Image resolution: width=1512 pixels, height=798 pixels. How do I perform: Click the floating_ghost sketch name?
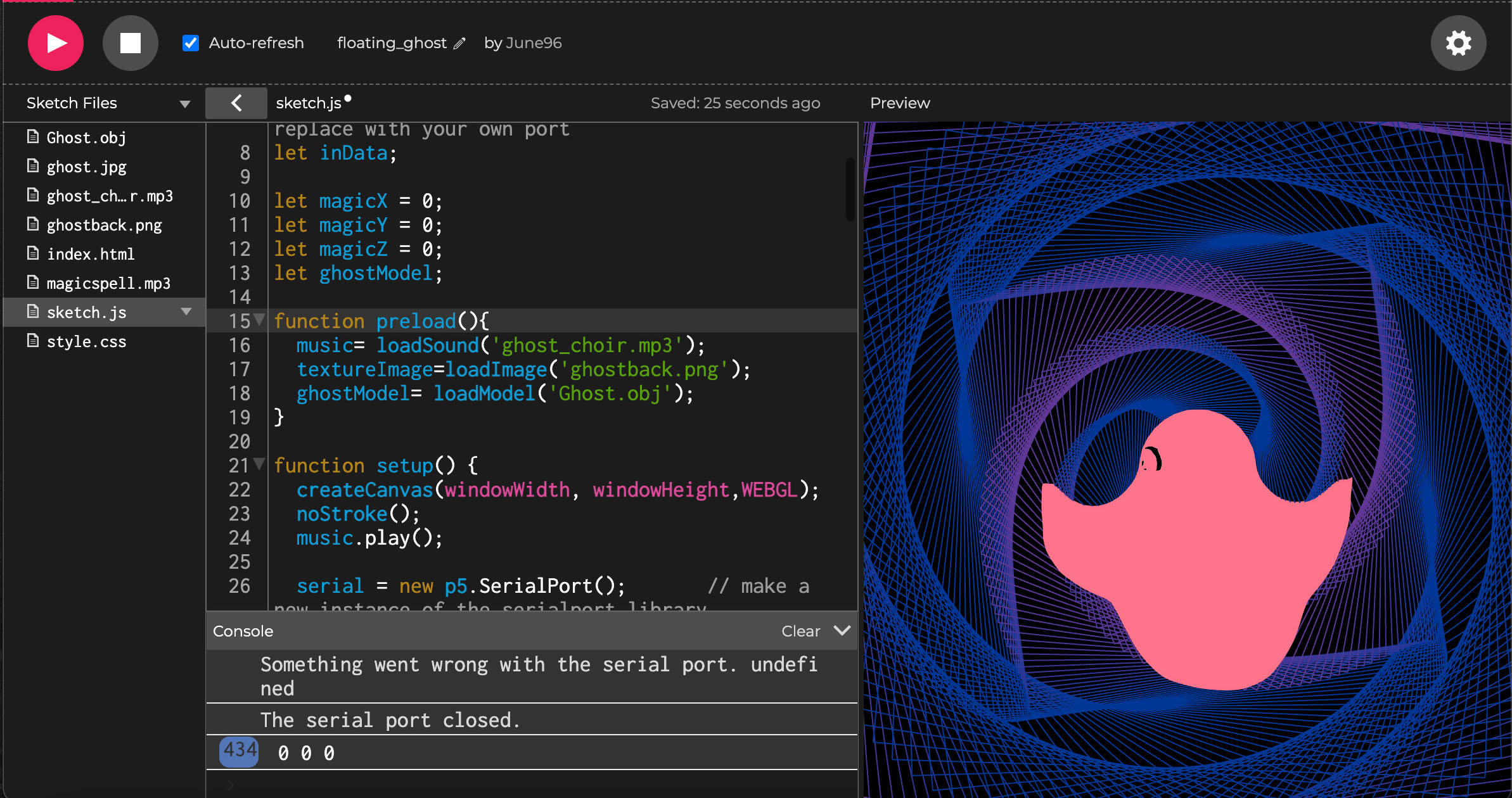(x=392, y=43)
